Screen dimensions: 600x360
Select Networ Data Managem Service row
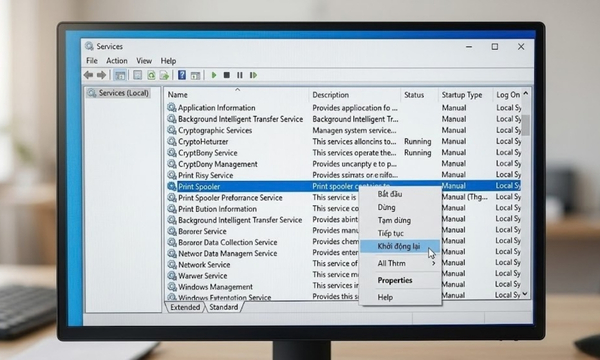(343, 253)
